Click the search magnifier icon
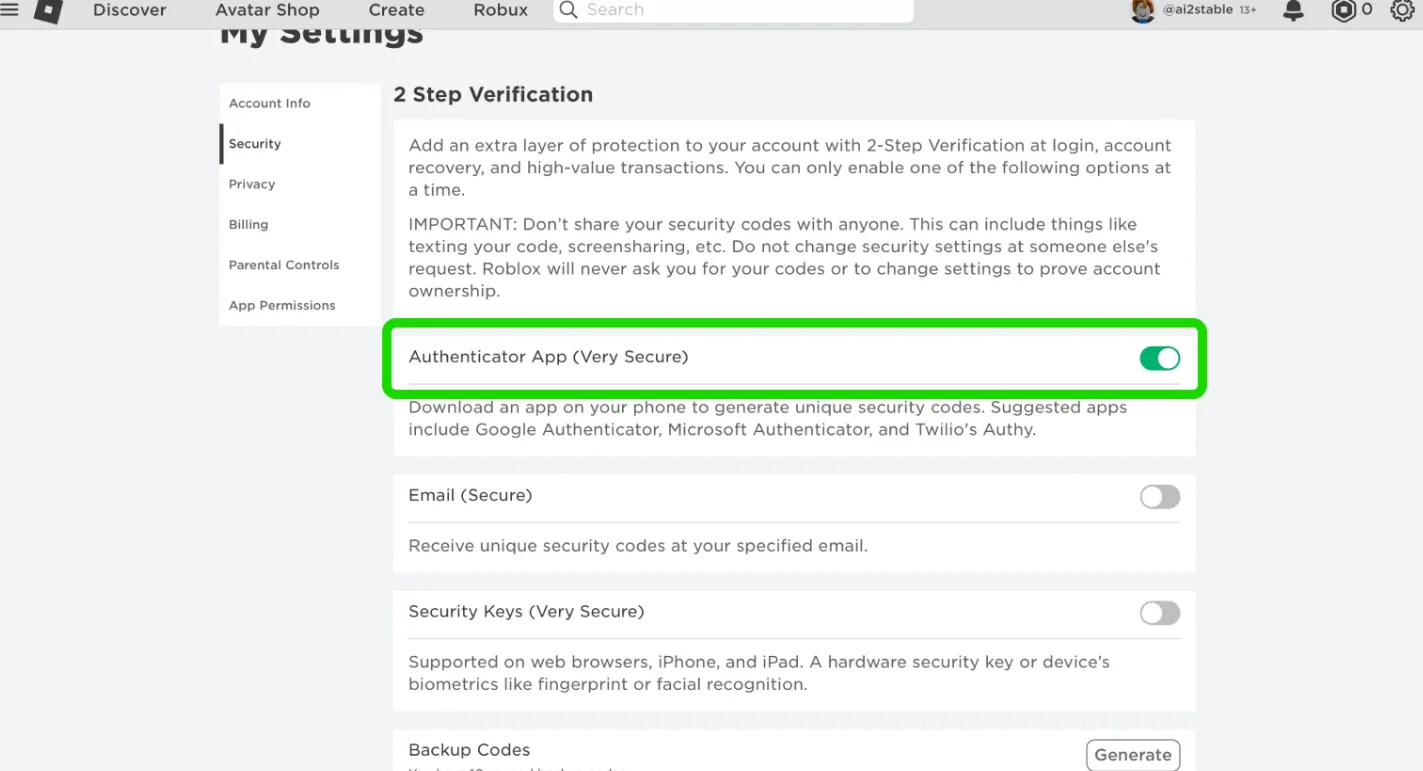Image resolution: width=1423 pixels, height=771 pixels. coord(568,10)
